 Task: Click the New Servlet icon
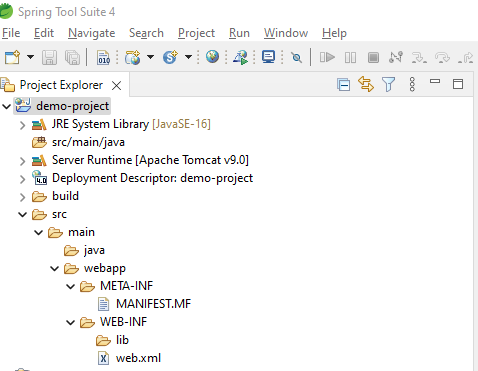click(x=170, y=57)
